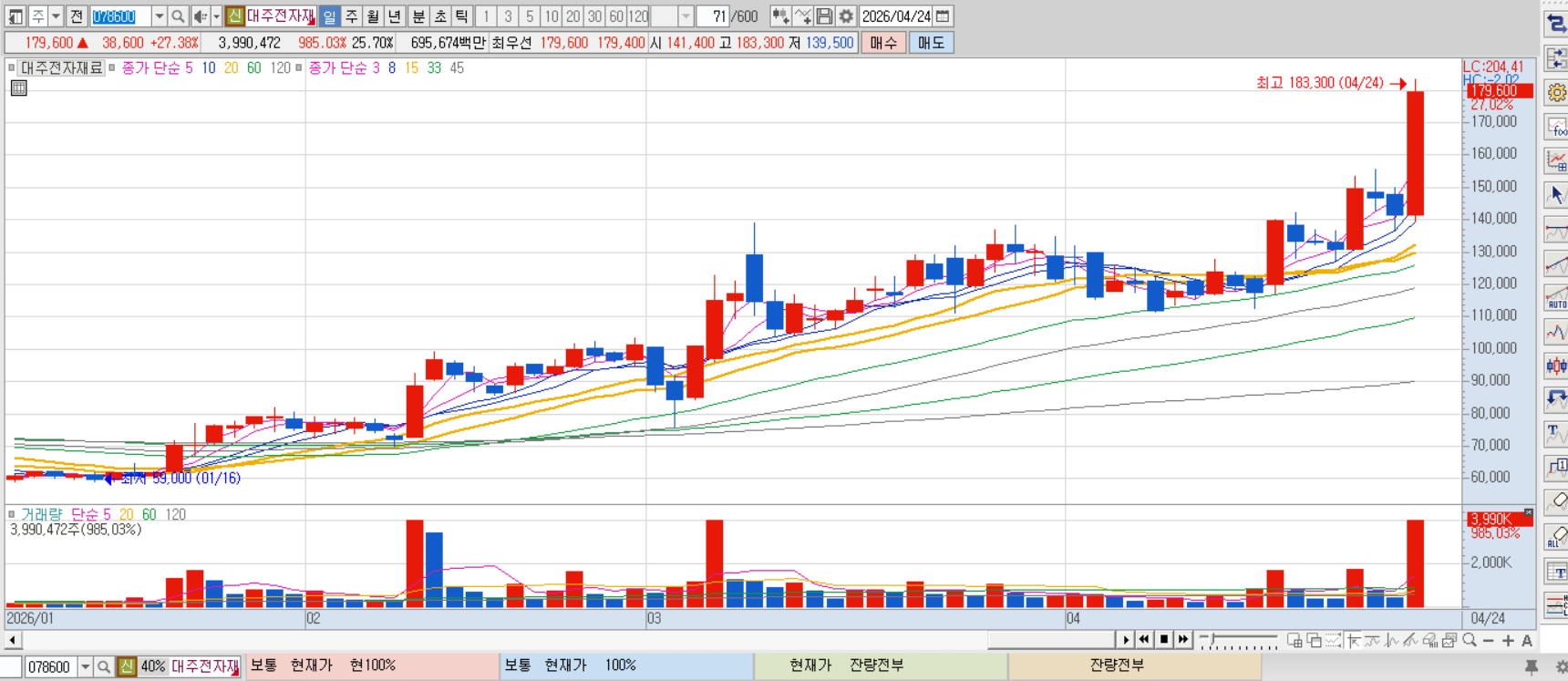Click the sync arrows icon atop the right sidebar
Image resolution: width=1568 pixels, height=681 pixels.
point(1556,24)
